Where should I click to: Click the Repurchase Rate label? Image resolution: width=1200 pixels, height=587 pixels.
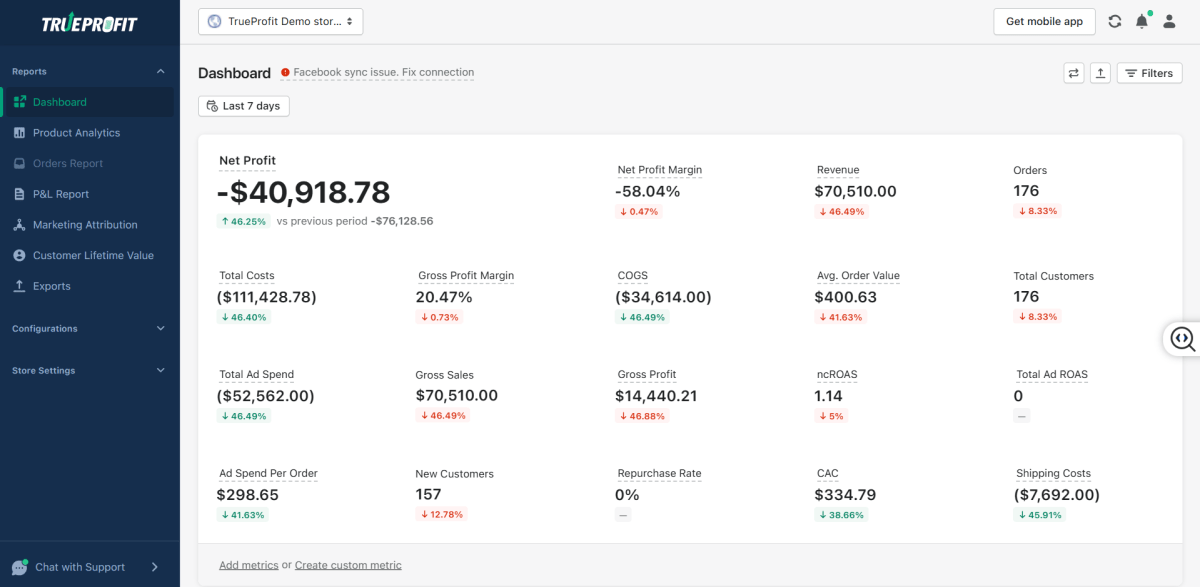point(660,474)
